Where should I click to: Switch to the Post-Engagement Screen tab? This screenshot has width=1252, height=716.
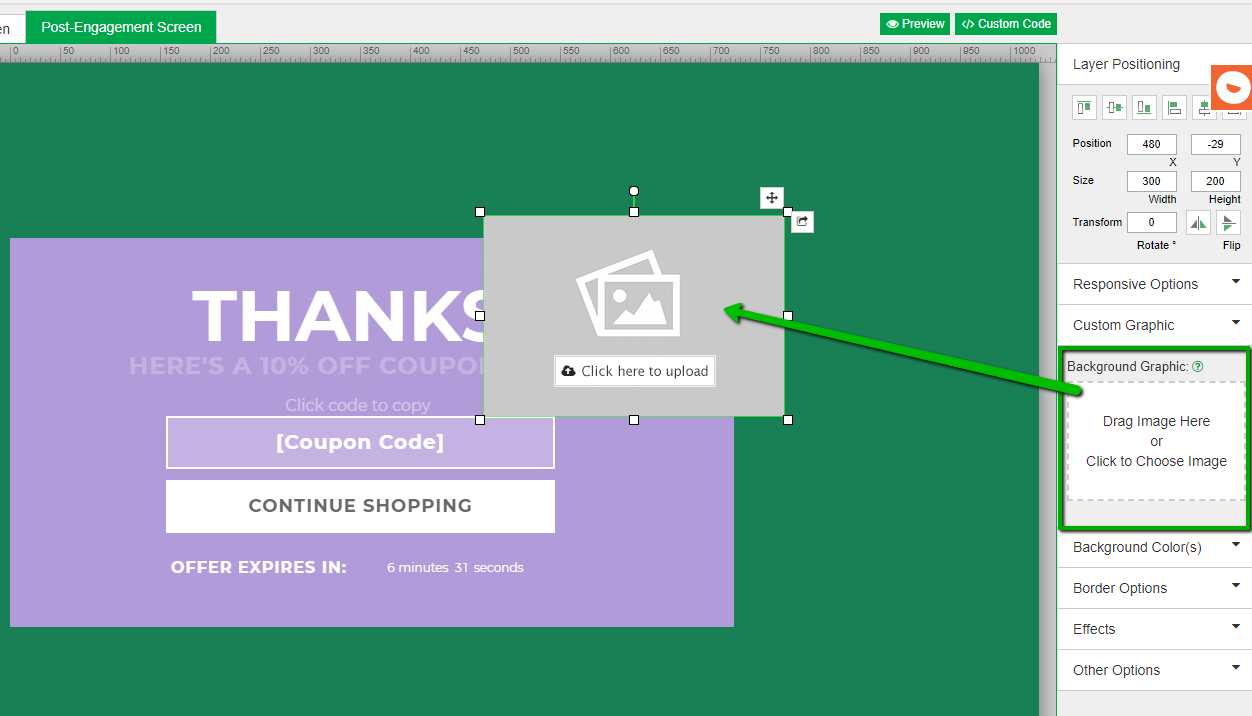tap(121, 27)
